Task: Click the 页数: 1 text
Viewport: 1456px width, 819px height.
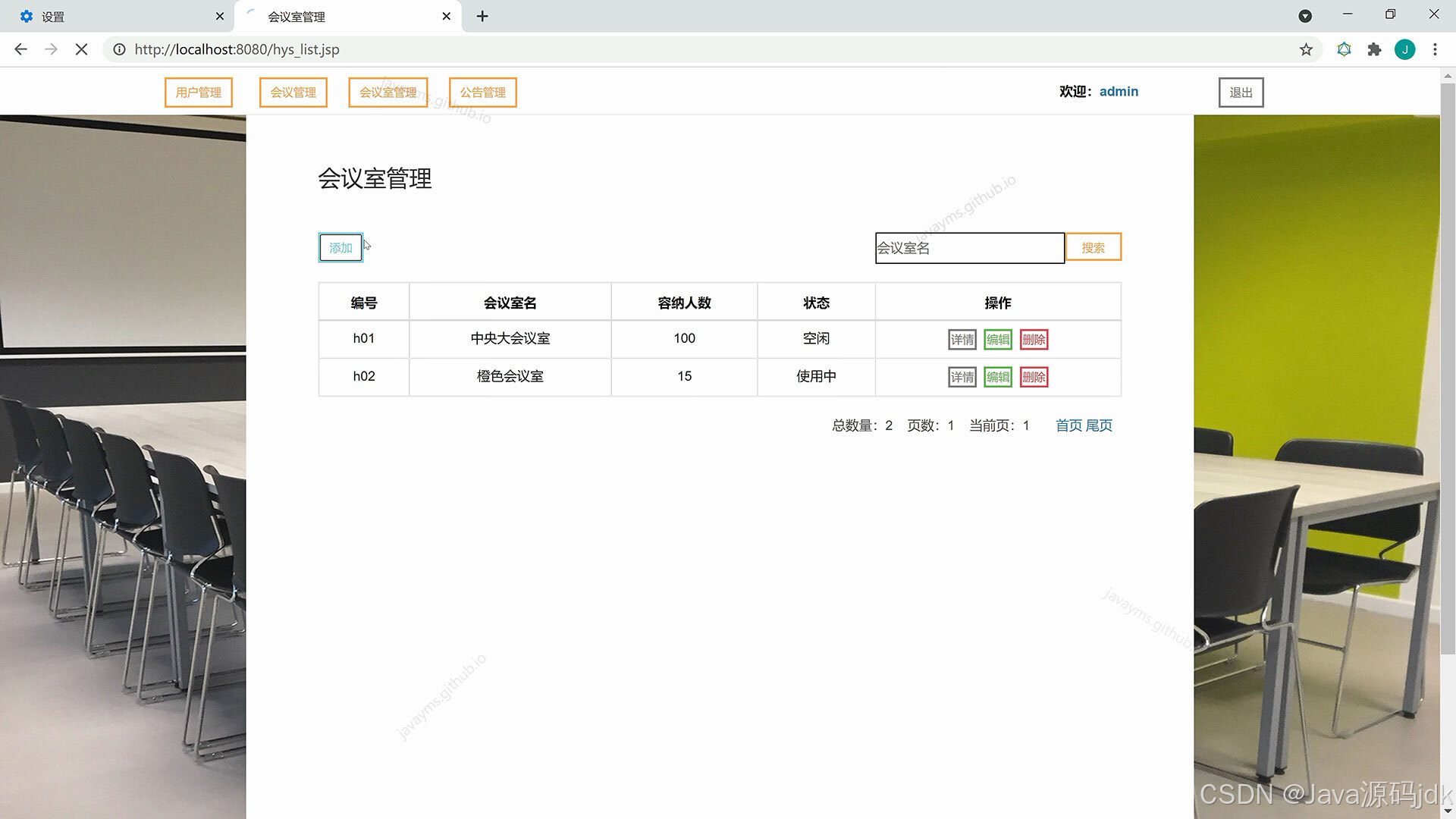Action: (x=930, y=425)
